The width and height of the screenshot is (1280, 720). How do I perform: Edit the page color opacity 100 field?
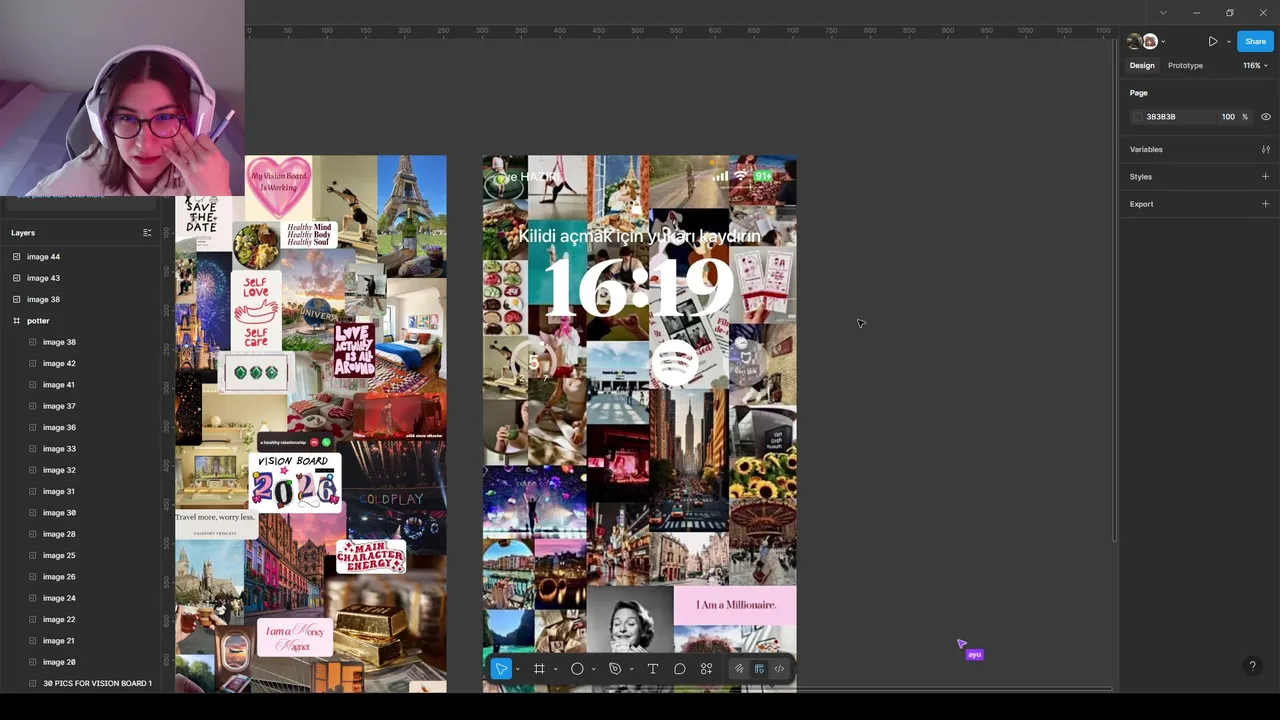1228,117
